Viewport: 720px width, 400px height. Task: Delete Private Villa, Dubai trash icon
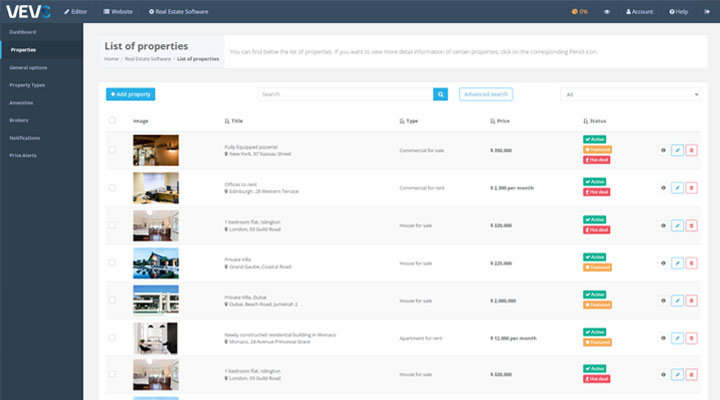point(692,301)
